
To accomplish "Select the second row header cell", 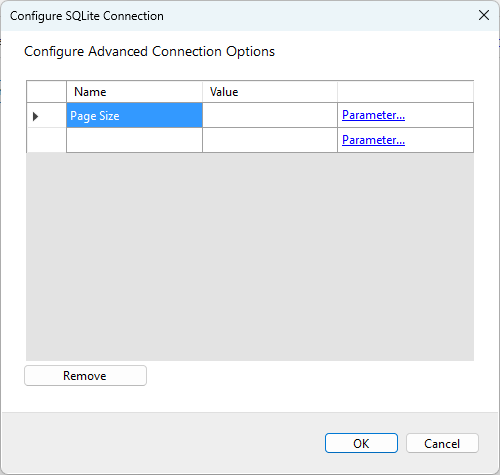I will [46, 140].
